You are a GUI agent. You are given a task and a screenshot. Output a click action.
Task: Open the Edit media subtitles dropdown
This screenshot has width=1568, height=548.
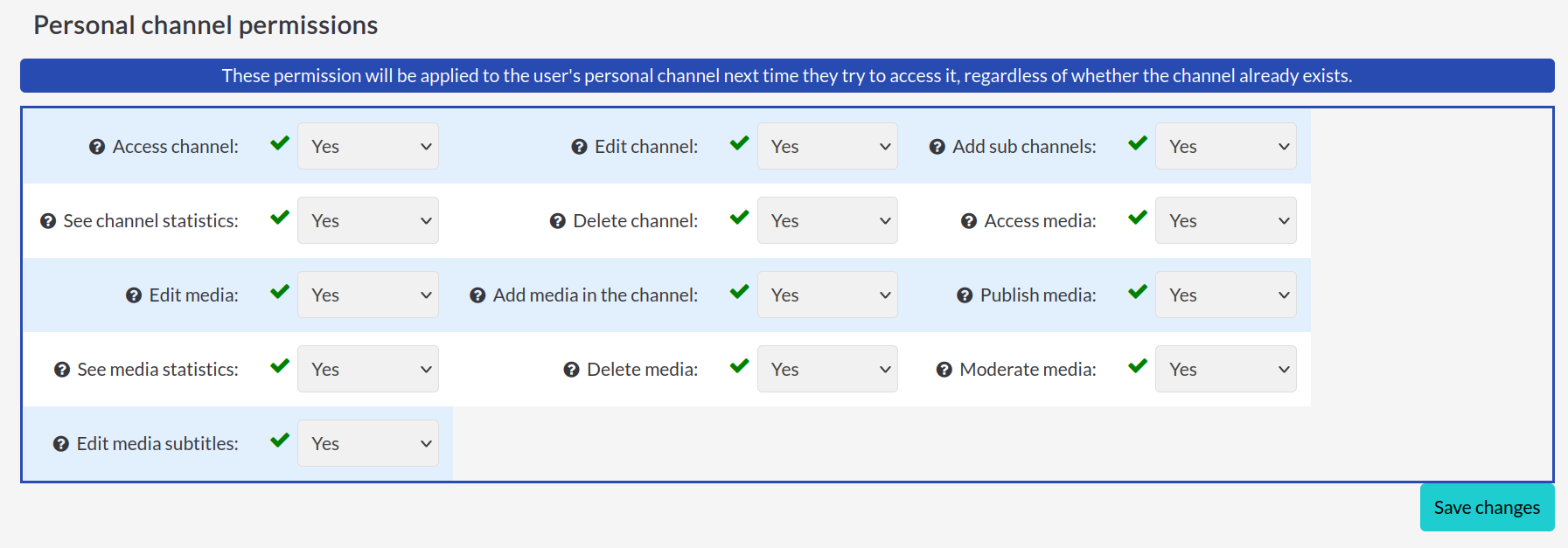pos(368,443)
